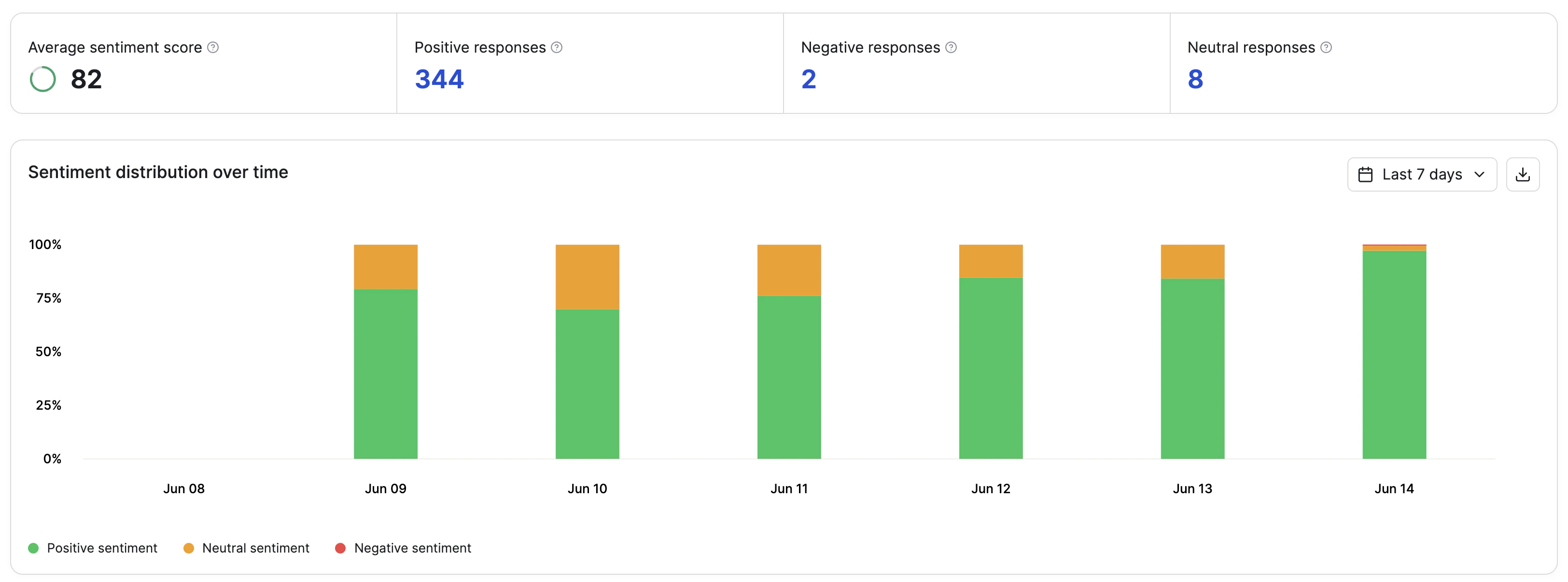The image size is (1568, 582).
Task: Download the sentiment distribution chart
Action: [x=1522, y=175]
